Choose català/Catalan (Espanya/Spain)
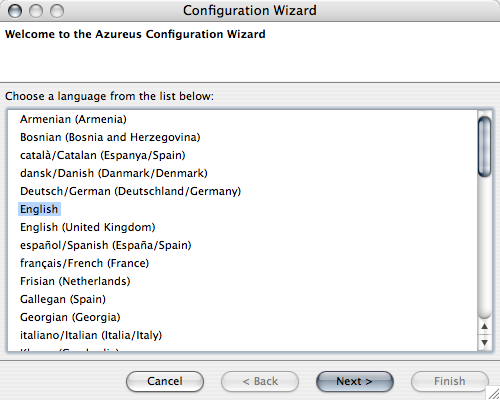Viewport: 500px width, 400px height. pos(103,155)
